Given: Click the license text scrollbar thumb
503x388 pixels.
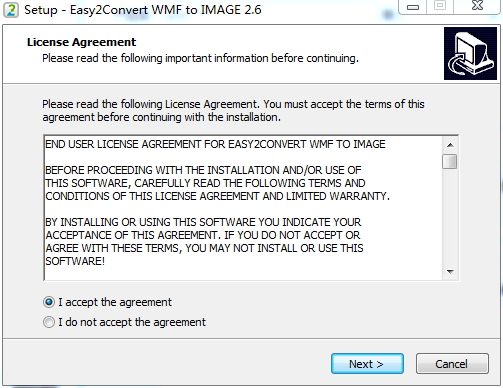Looking at the screenshot, I should click(450, 162).
